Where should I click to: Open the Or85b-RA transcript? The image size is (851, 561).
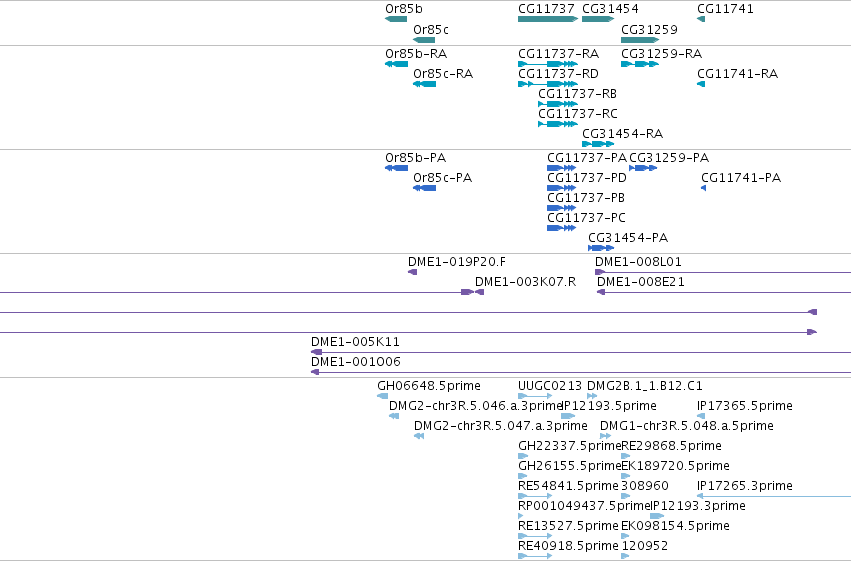tap(396, 64)
